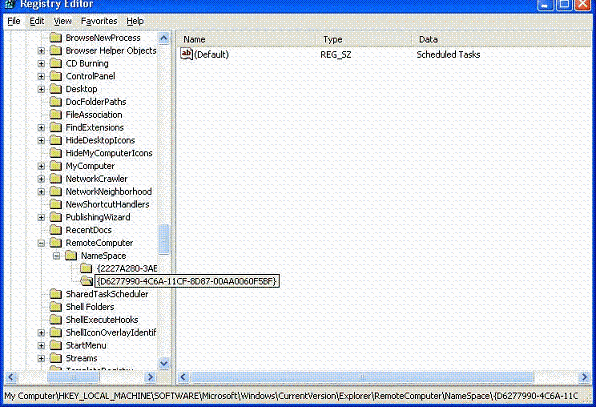Viewport: 596px width, 407px height.
Task: Select the Streams key label
Action: (81, 358)
